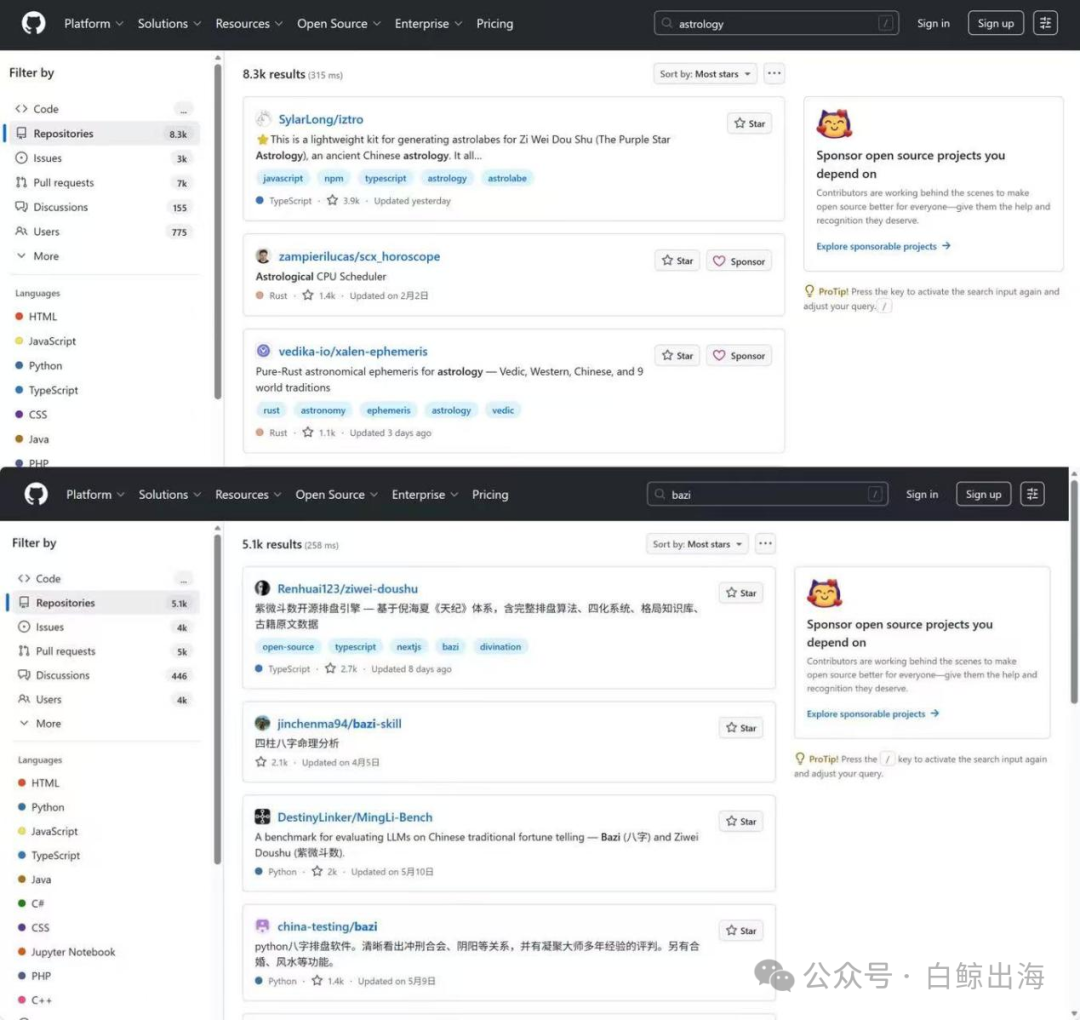
Task: Expand the Enterprise menu in the astrology page header
Action: (428, 23)
